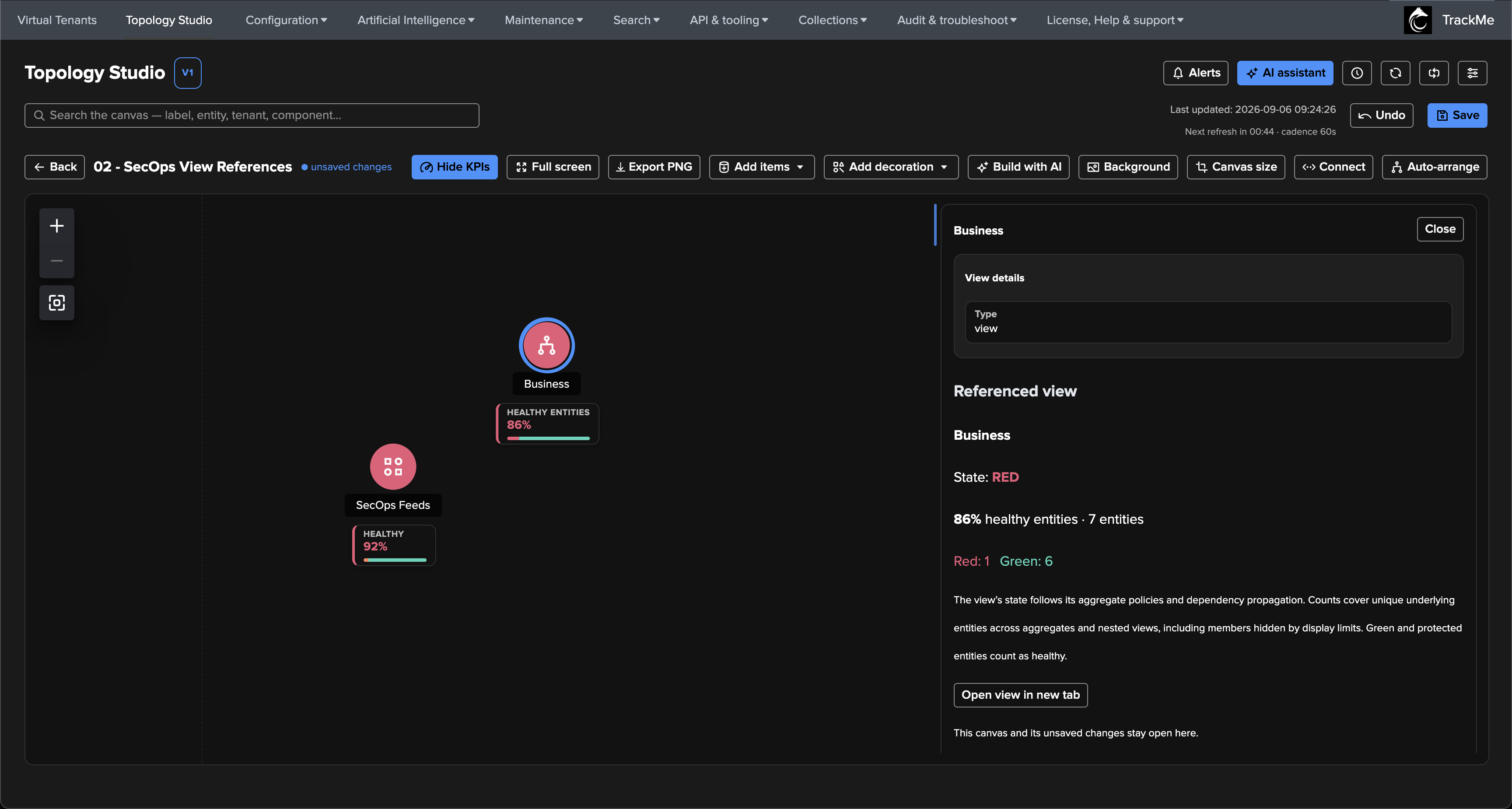Select the Business view node icon
The width and height of the screenshot is (1512, 809).
546,346
